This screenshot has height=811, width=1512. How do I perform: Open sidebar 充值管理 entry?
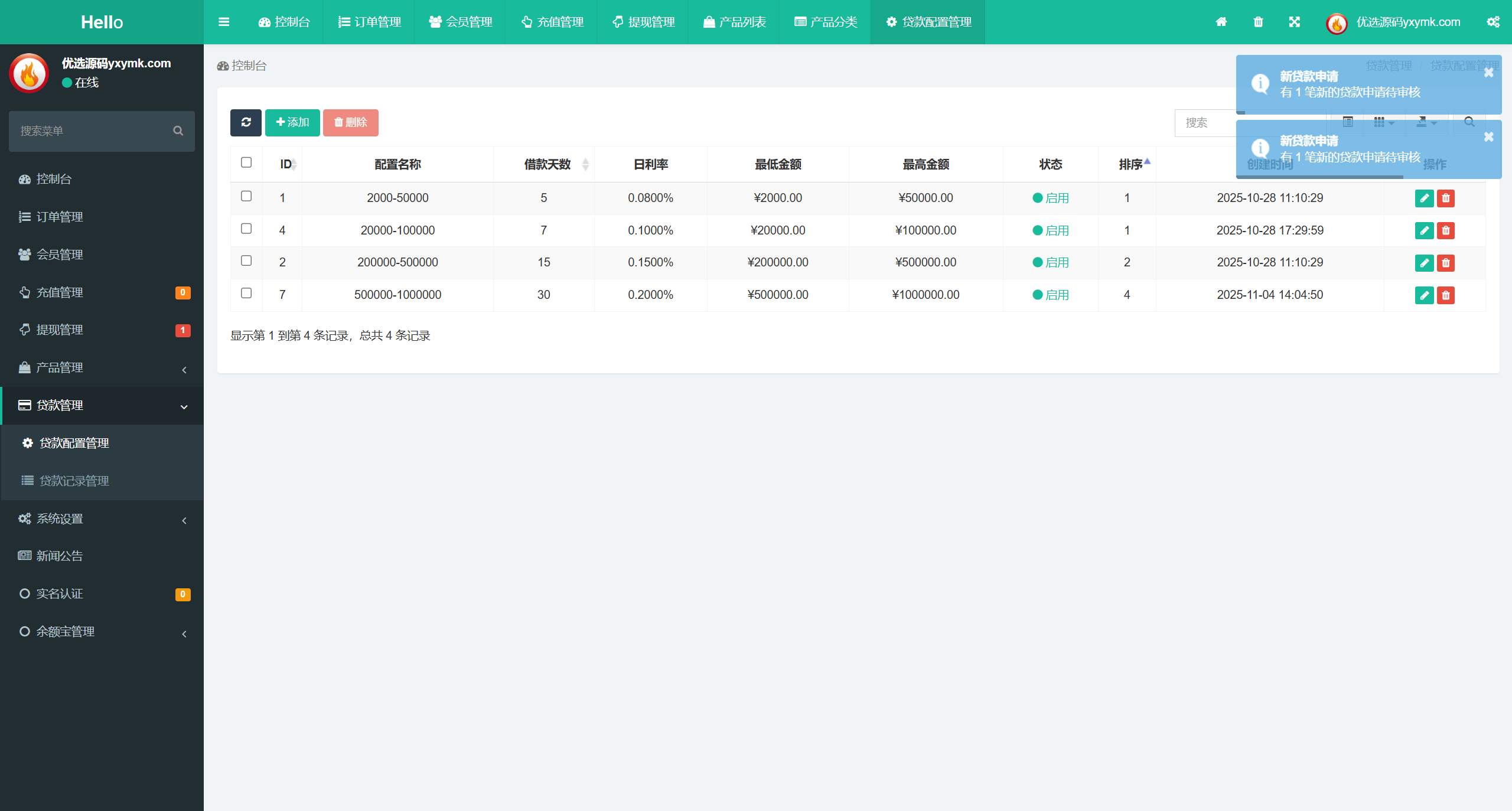coord(102,293)
